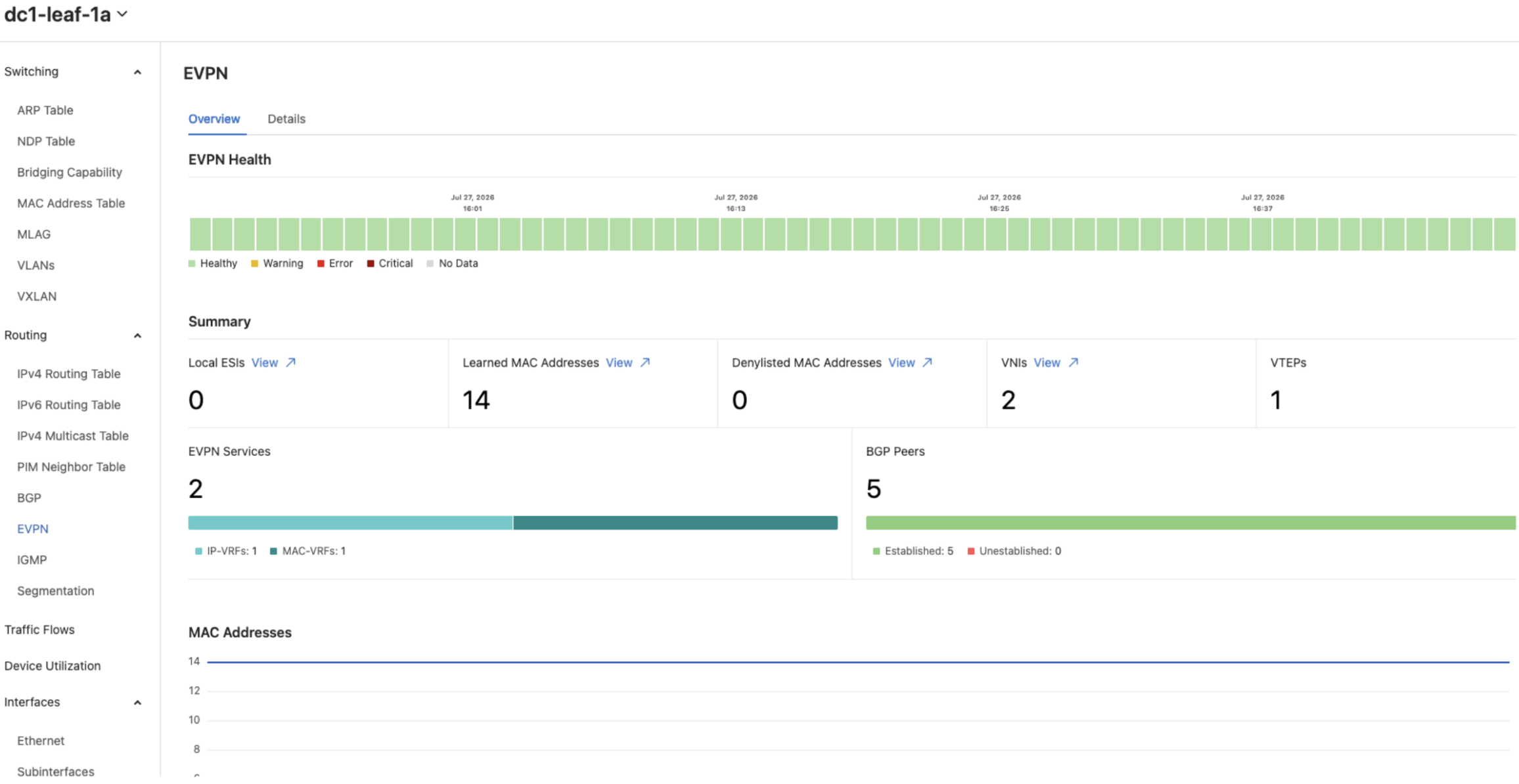This screenshot has width=1519, height=784.
Task: Open the VNIs View link
Action: (1047, 362)
